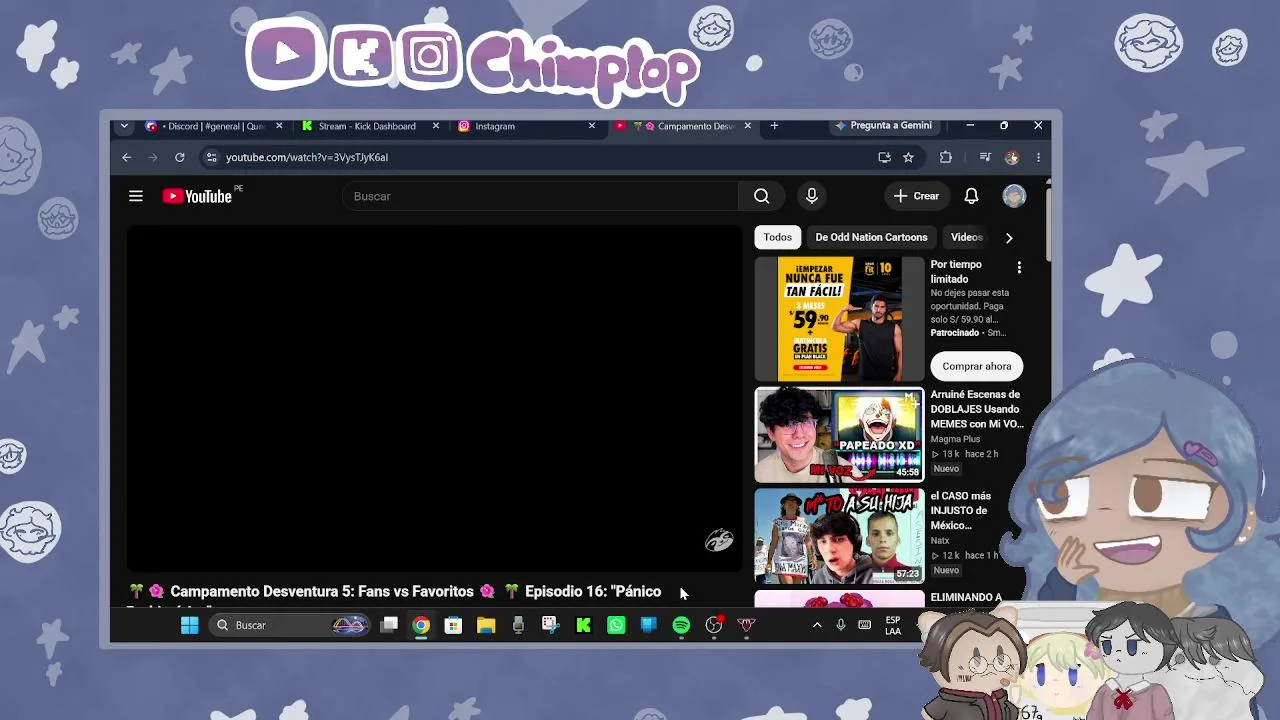This screenshot has width=1280, height=720.
Task: Open Chrome profile avatar in toolbar
Action: (x=1012, y=157)
